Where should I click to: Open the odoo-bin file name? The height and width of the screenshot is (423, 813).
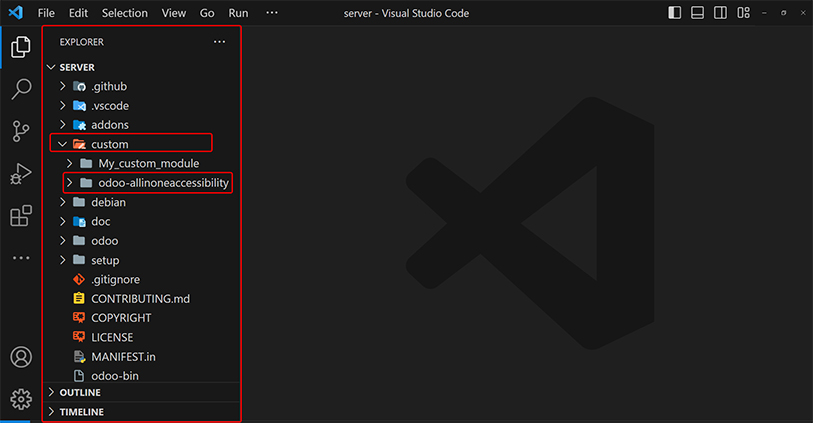[x=115, y=376]
